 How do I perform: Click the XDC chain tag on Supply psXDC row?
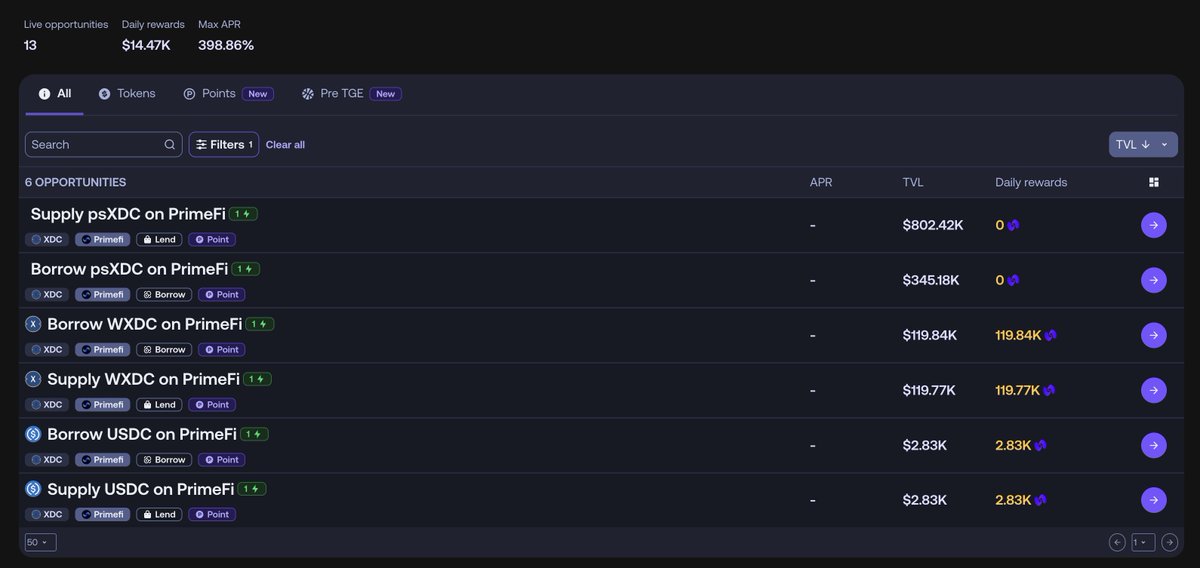pyautogui.click(x=47, y=240)
